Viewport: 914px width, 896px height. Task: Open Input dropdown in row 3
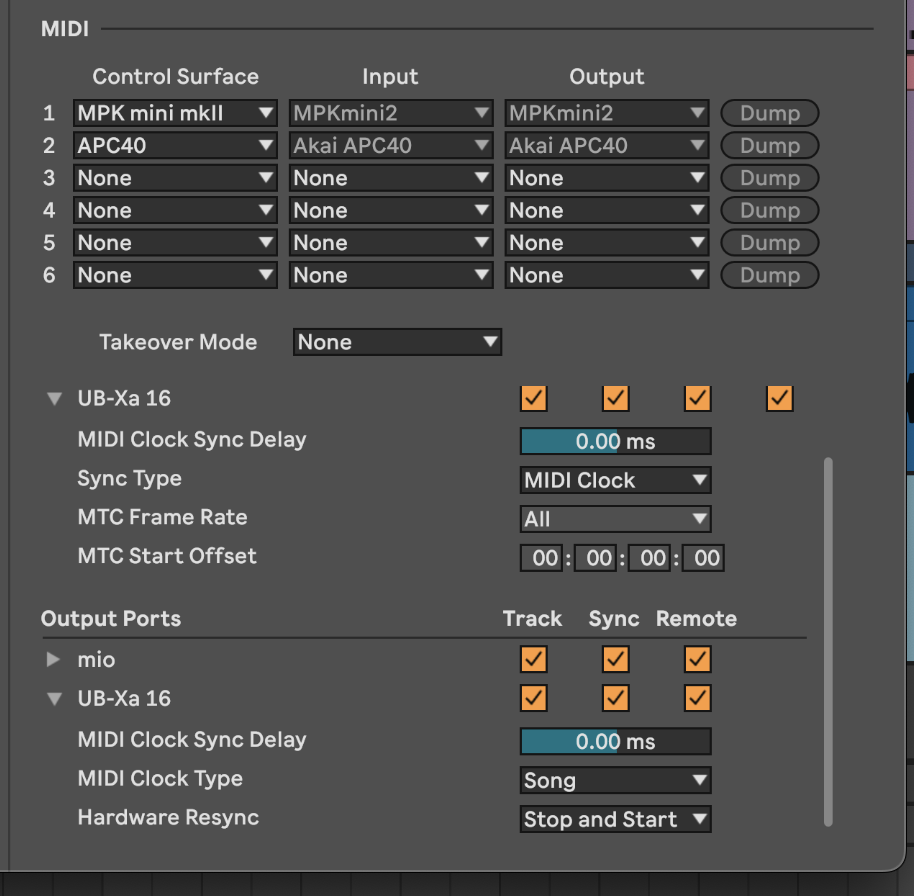click(x=391, y=178)
